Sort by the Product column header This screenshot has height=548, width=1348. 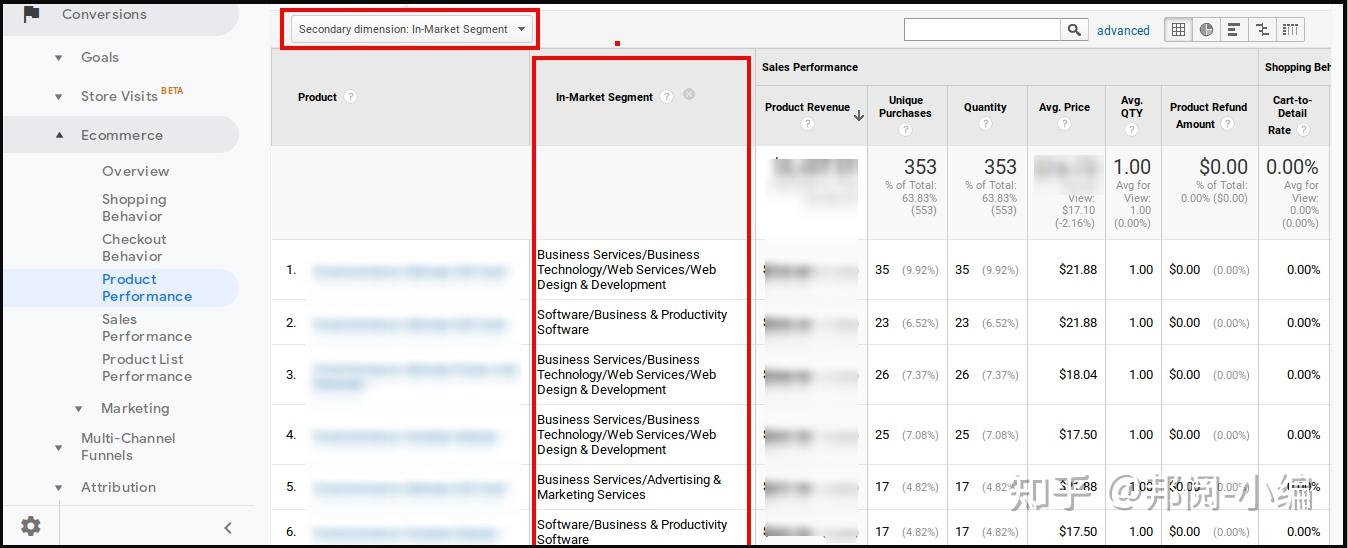point(317,97)
